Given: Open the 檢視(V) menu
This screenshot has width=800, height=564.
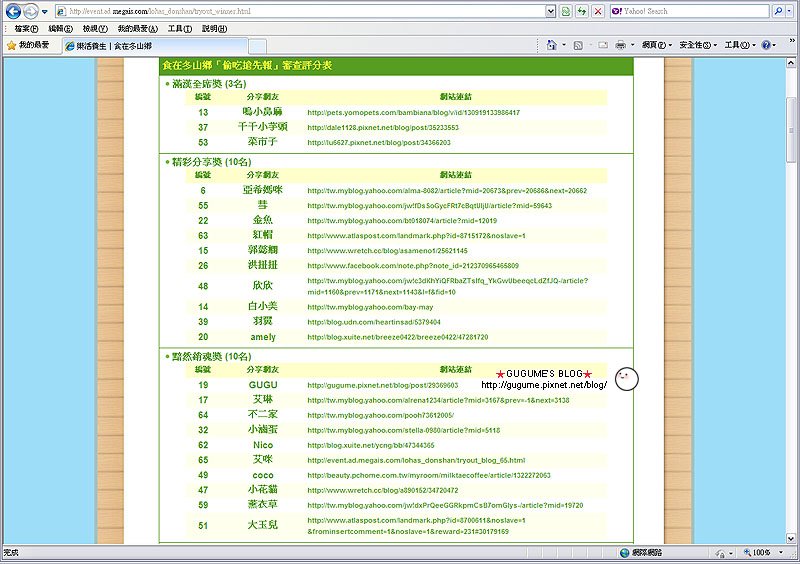Looking at the screenshot, I should [95, 29].
